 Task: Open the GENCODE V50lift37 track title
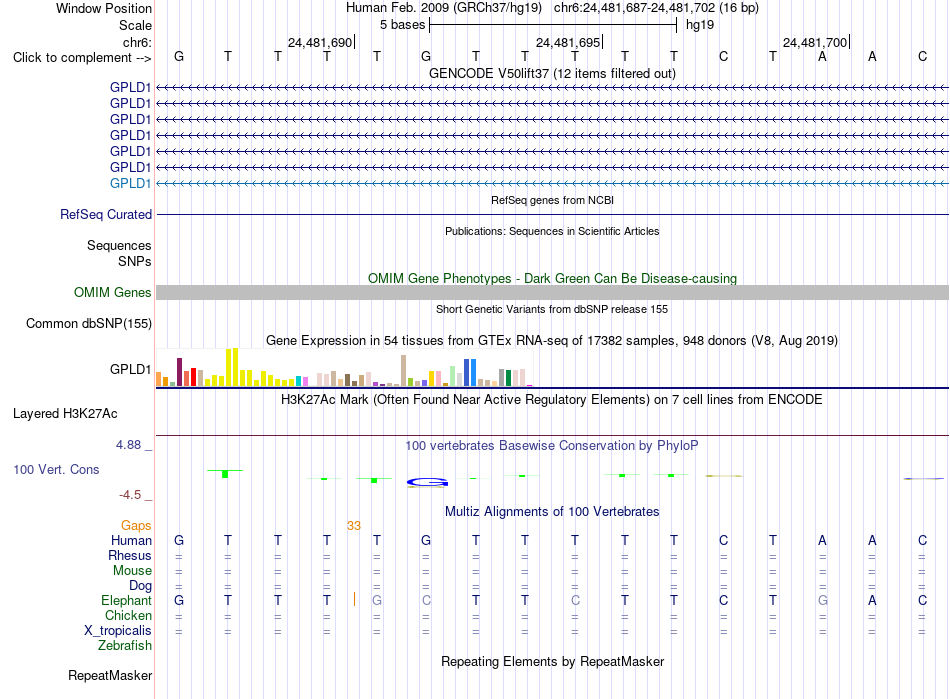pos(552,73)
